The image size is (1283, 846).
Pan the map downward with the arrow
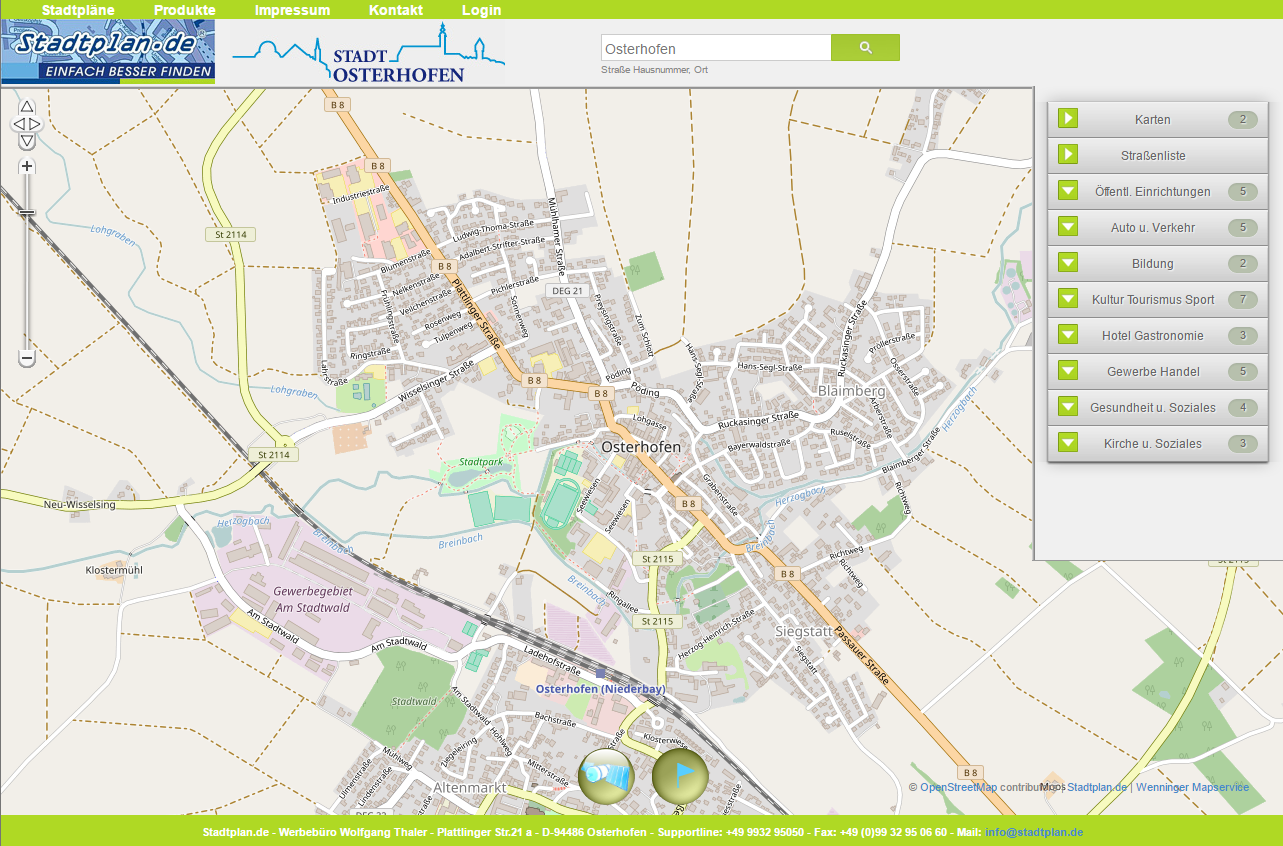27,141
